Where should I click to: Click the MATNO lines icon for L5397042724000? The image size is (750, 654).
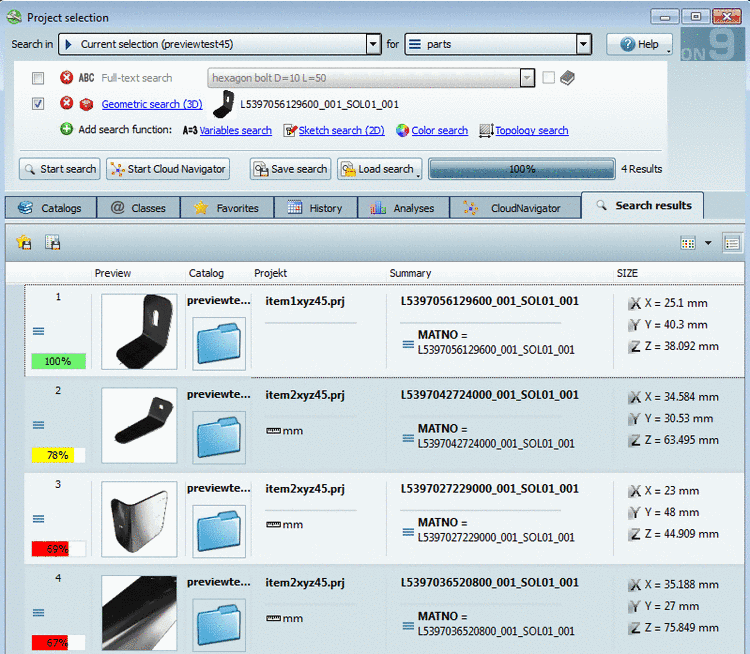pyautogui.click(x=408, y=438)
